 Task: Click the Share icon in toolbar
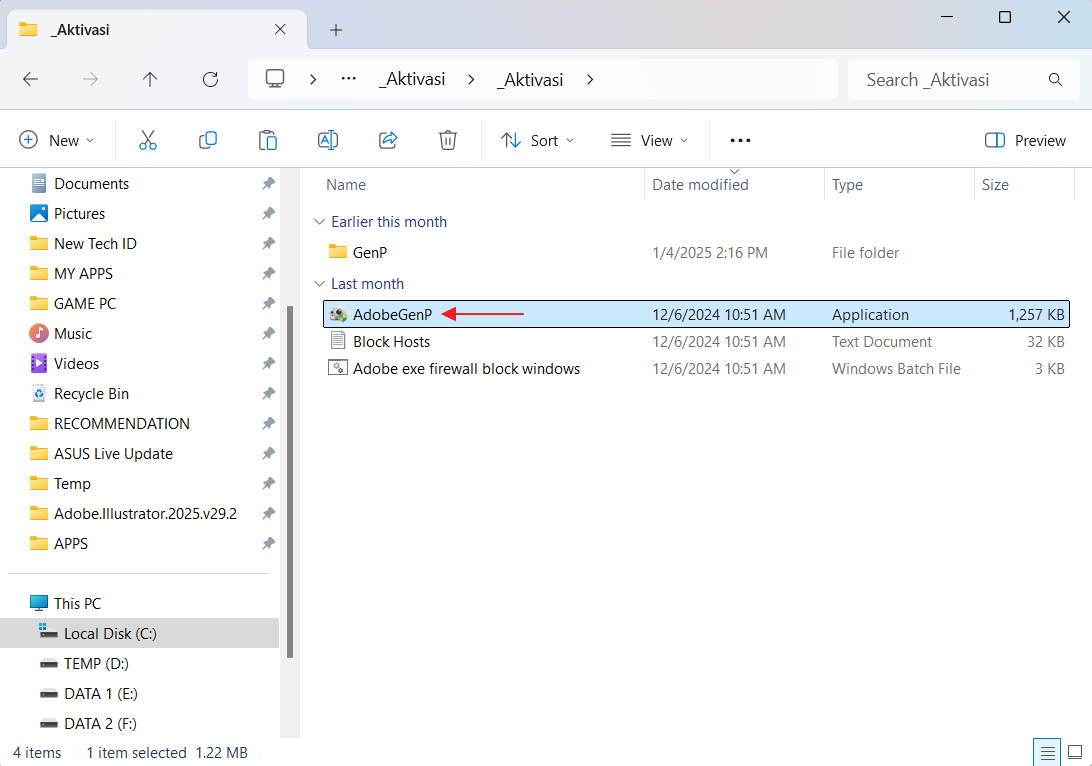click(x=388, y=141)
